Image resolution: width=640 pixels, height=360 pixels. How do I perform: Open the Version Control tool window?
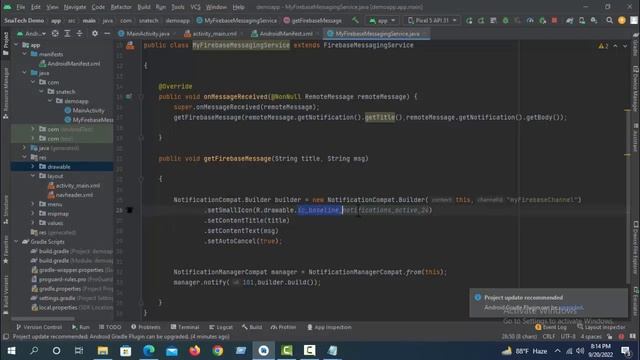tap(39, 327)
